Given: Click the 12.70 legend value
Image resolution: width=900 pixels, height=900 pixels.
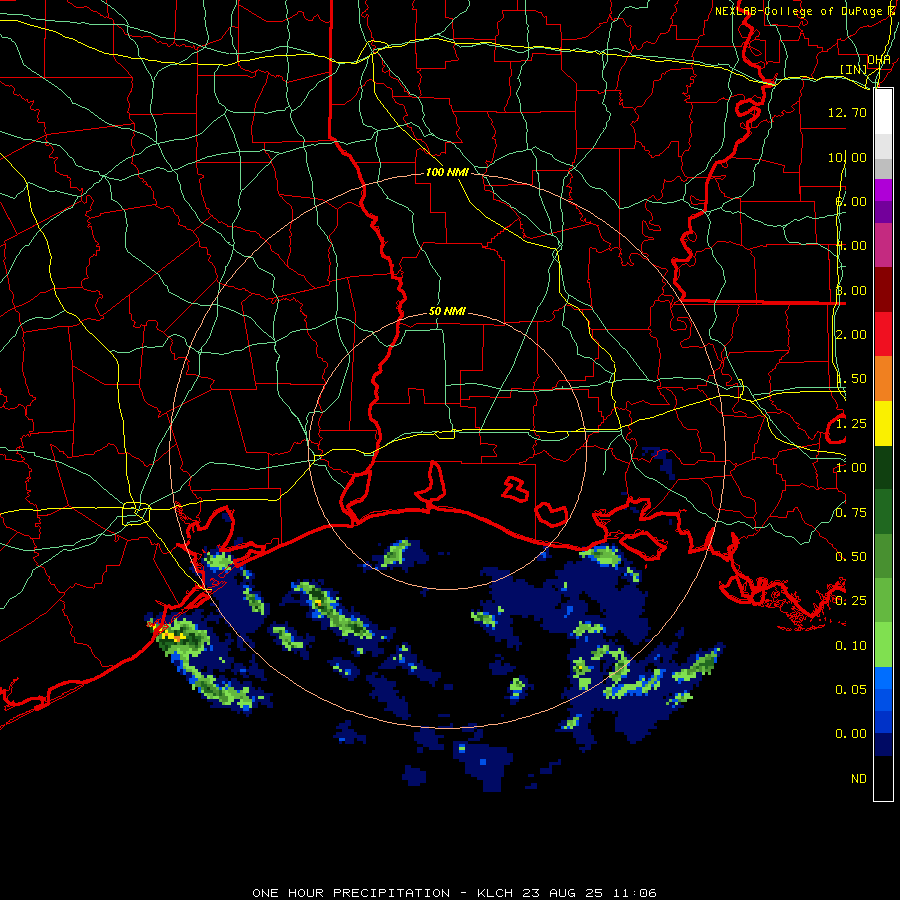Looking at the screenshot, I should (x=847, y=113).
